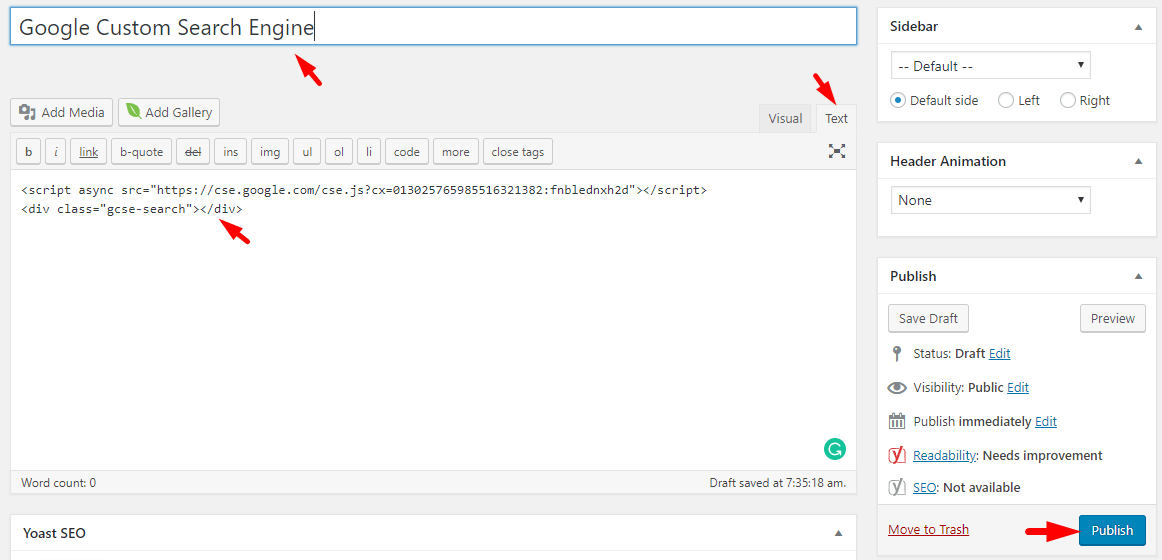Switch to the Visual editor tab
This screenshot has width=1162, height=560.
coord(785,118)
